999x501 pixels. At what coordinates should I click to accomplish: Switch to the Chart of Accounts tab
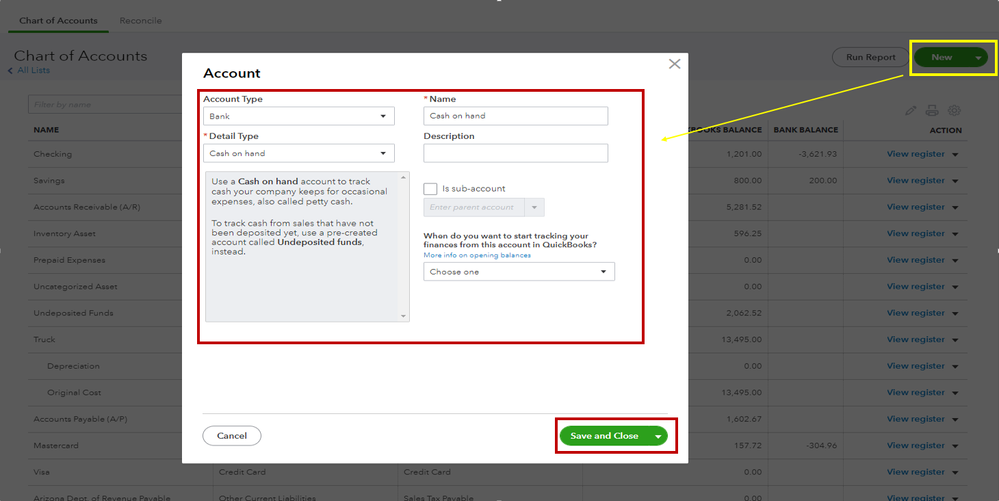point(58,20)
